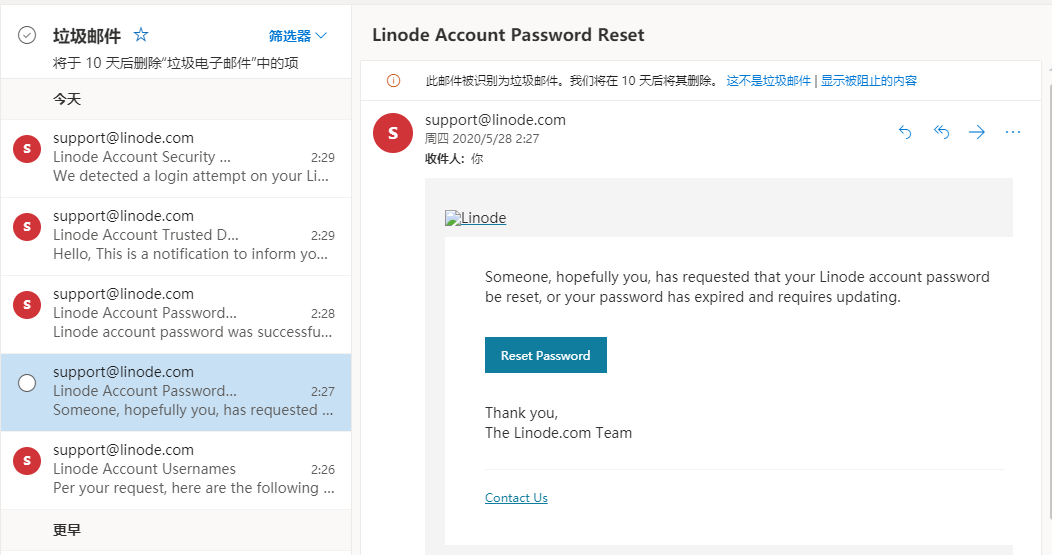Open the Linode Account Trusted Device email
1052x555 pixels.
point(190,235)
